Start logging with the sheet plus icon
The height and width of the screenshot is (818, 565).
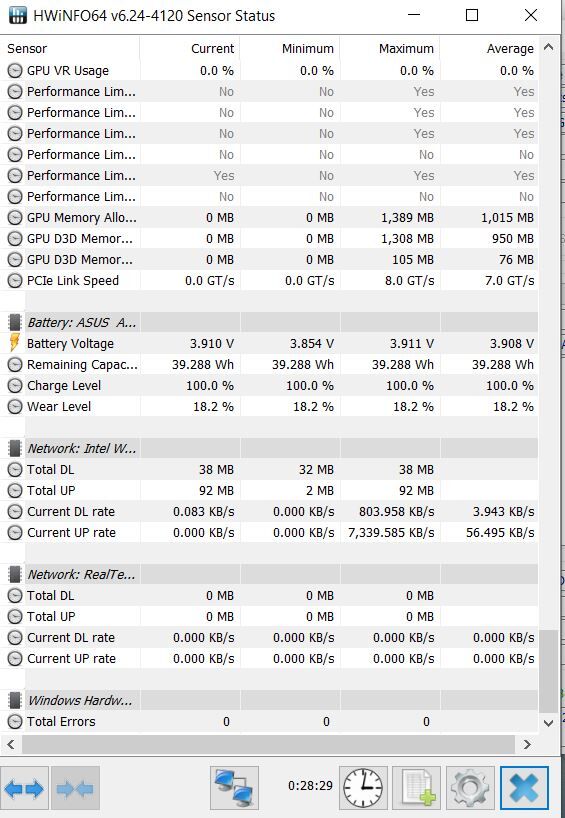coord(416,788)
